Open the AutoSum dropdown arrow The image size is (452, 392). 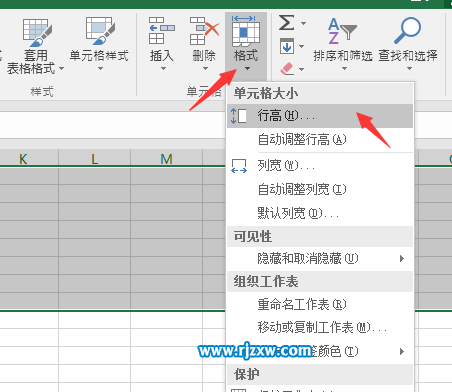tap(303, 23)
